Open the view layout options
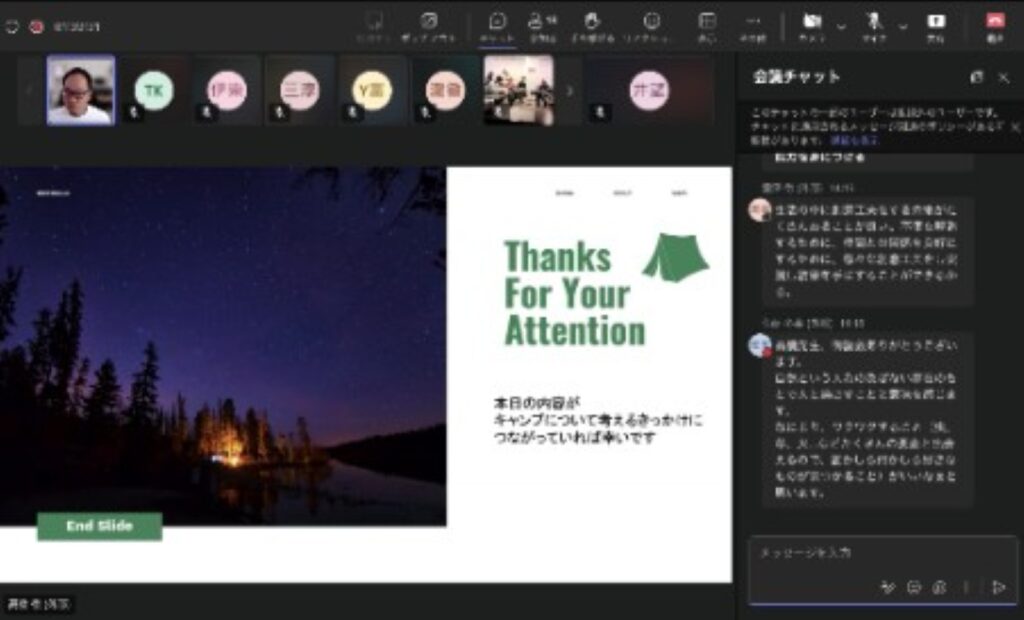 pyautogui.click(x=707, y=24)
